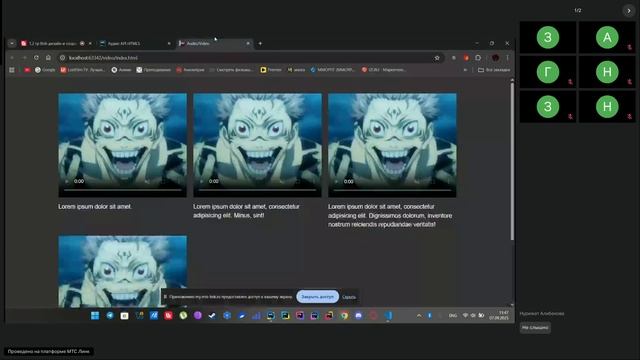Open the all bookmarks folder
This screenshot has height=360, width=640.
pyautogui.click(x=494, y=70)
